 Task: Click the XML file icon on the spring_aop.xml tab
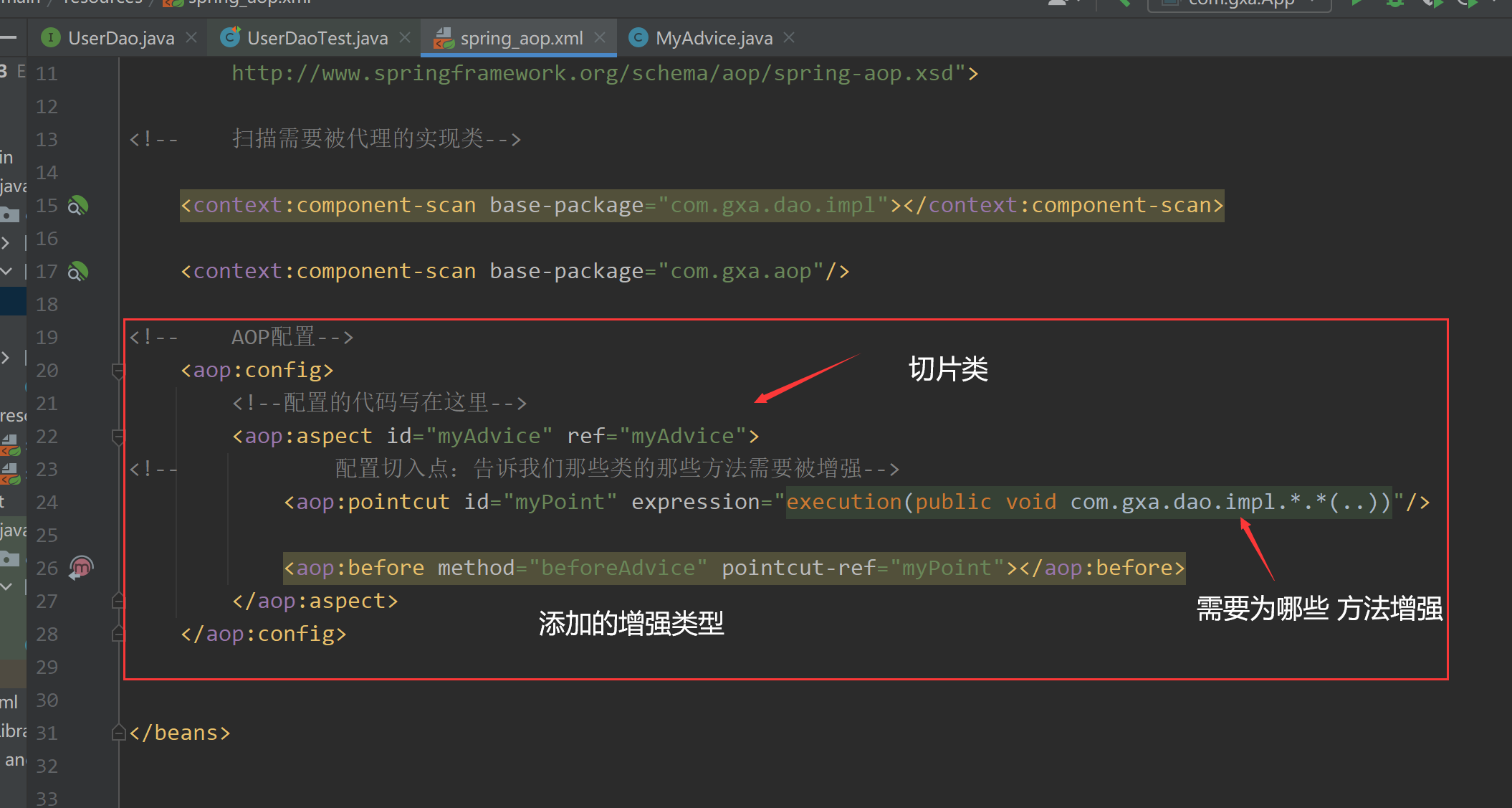tap(444, 37)
